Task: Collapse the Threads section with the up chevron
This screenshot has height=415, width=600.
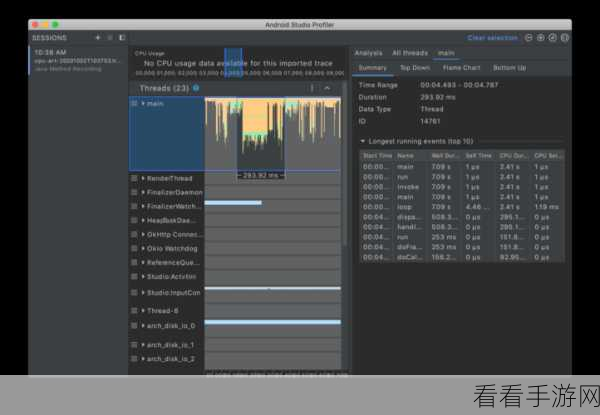Action: click(327, 88)
